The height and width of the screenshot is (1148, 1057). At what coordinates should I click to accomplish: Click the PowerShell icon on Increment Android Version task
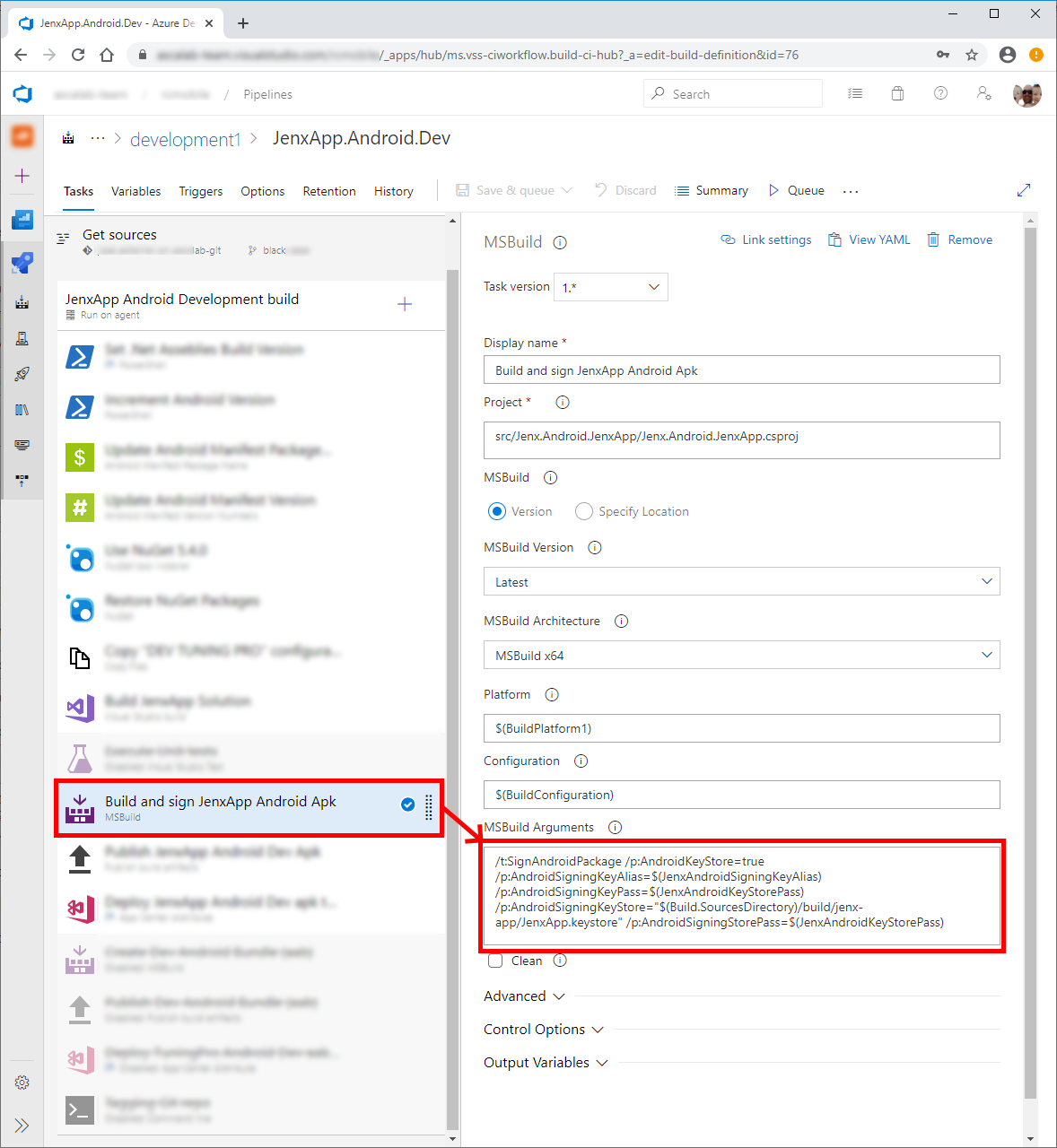(80, 406)
